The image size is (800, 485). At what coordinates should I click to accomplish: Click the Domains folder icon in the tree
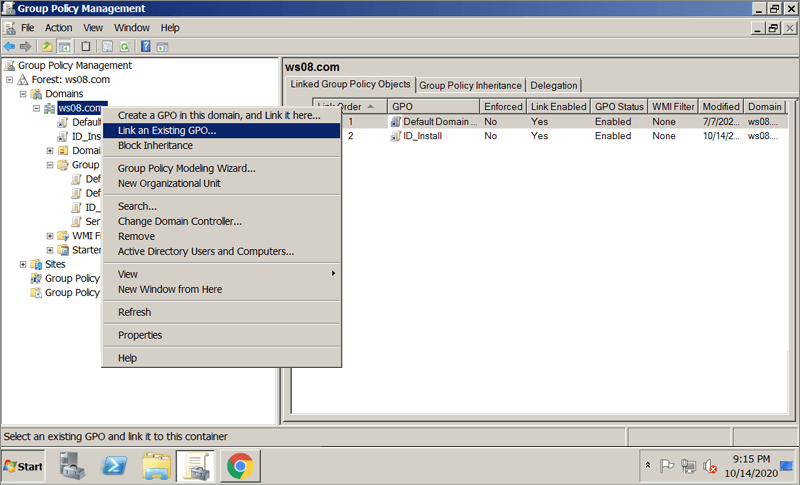tap(36, 94)
